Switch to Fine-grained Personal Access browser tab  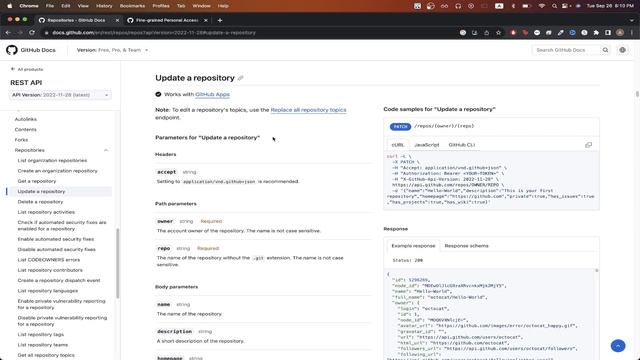[167, 20]
